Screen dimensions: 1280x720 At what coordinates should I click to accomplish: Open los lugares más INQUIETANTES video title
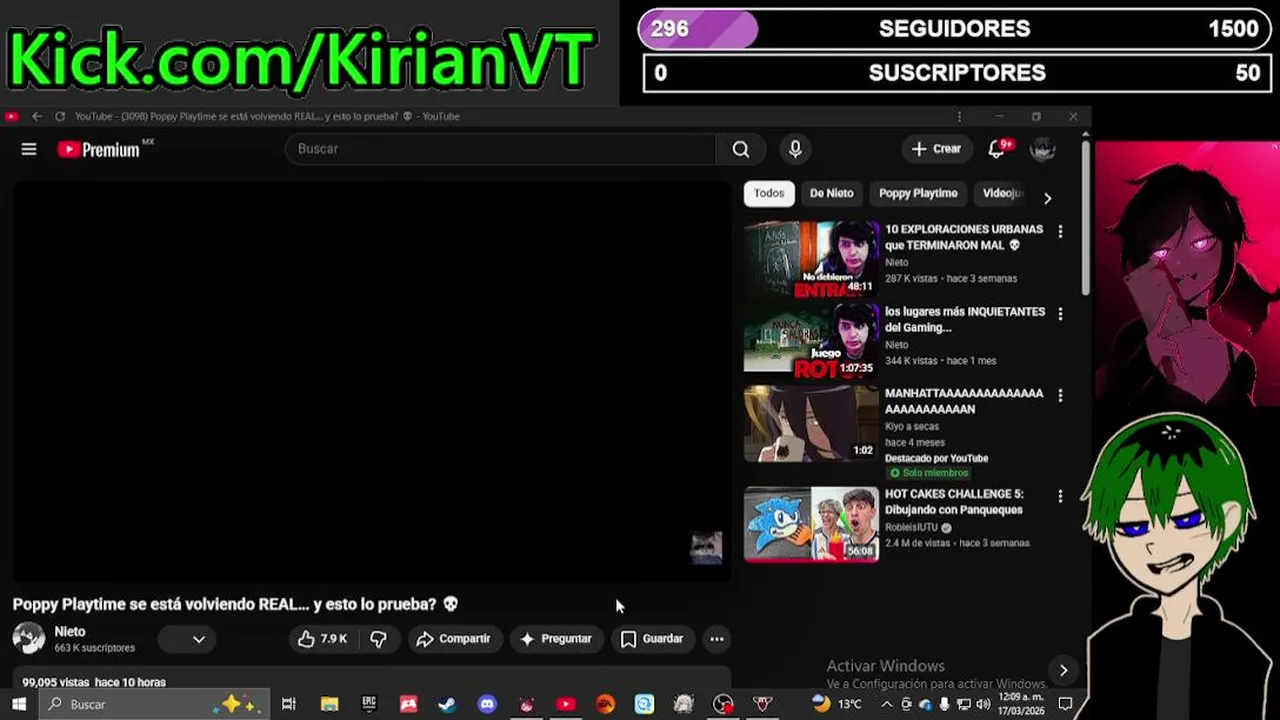(964, 320)
